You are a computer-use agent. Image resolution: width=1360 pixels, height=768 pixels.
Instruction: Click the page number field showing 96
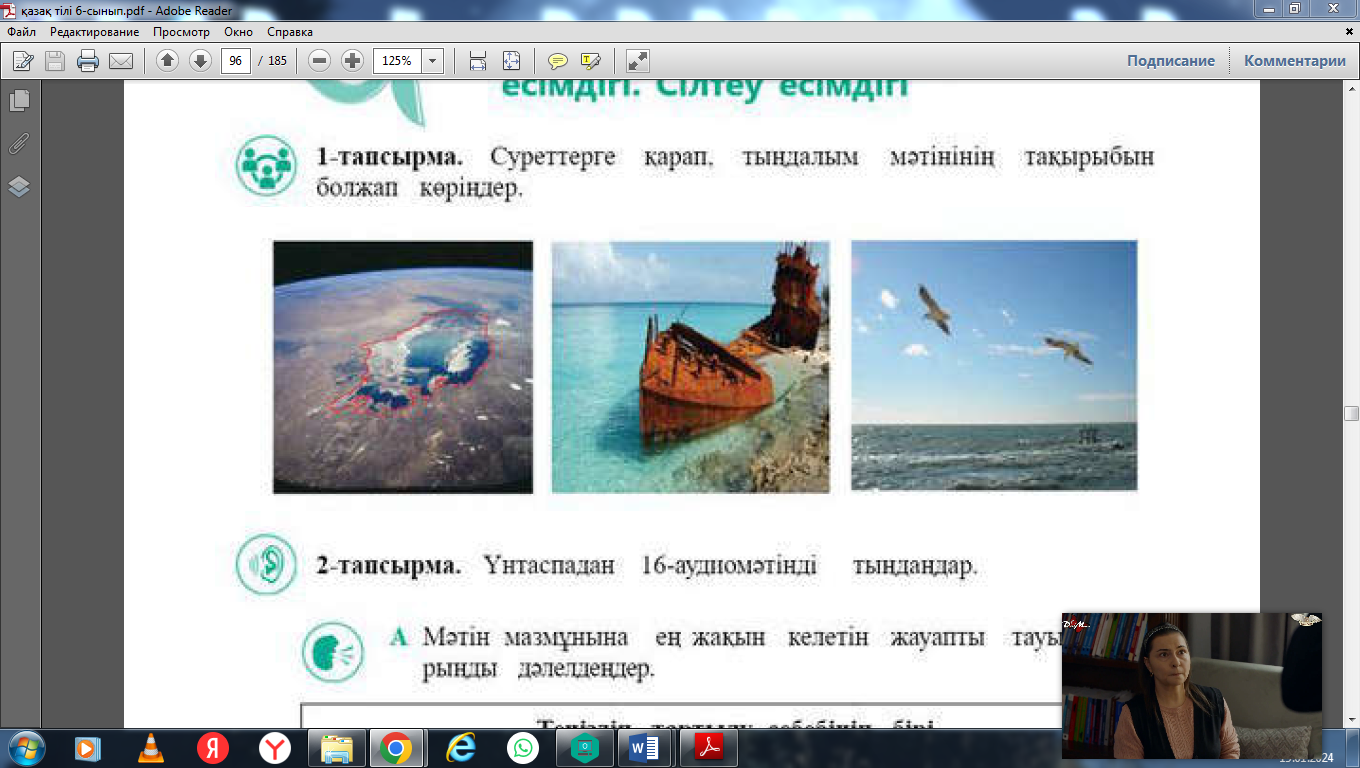[235, 61]
